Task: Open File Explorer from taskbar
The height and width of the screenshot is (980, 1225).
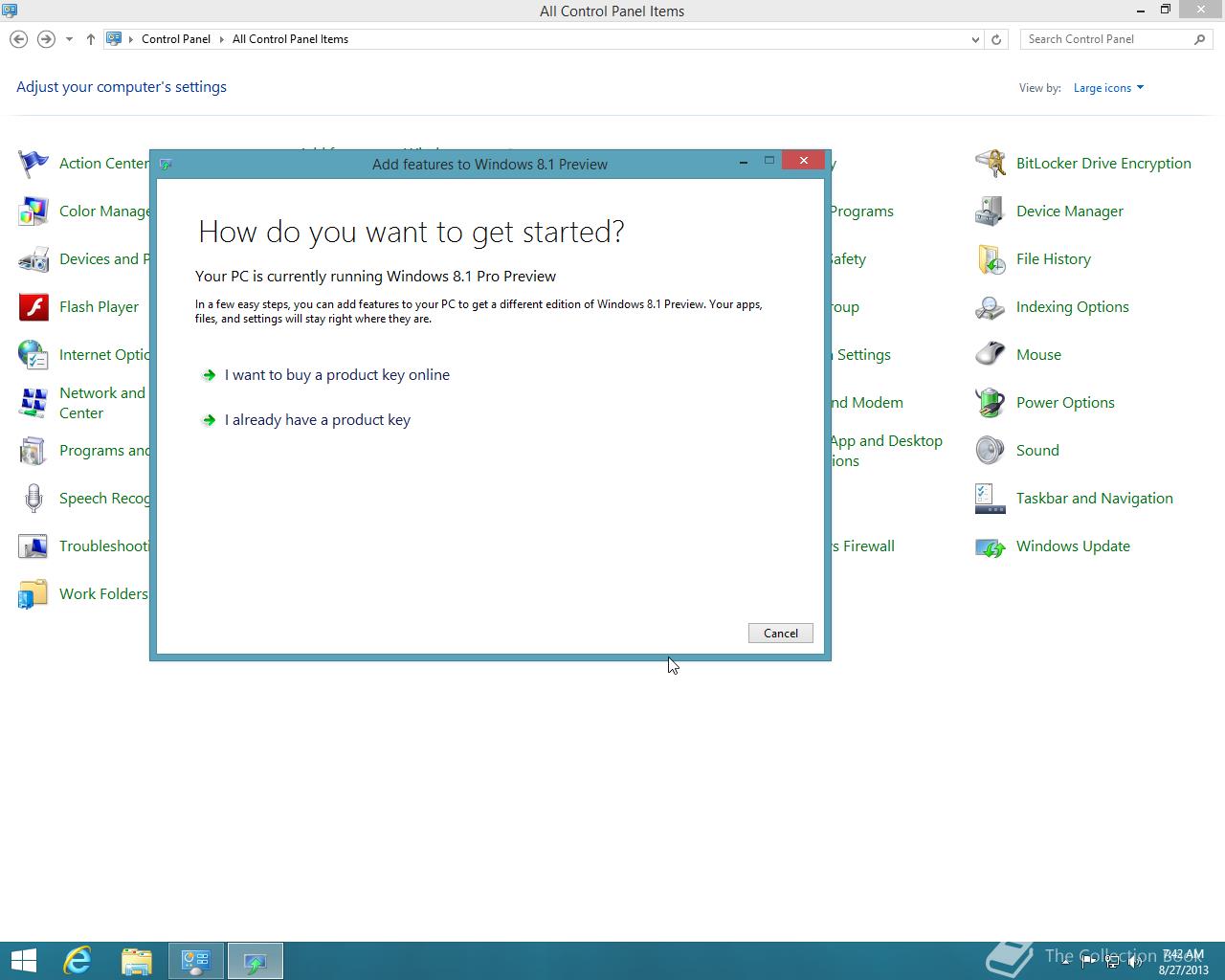Action: click(x=137, y=961)
